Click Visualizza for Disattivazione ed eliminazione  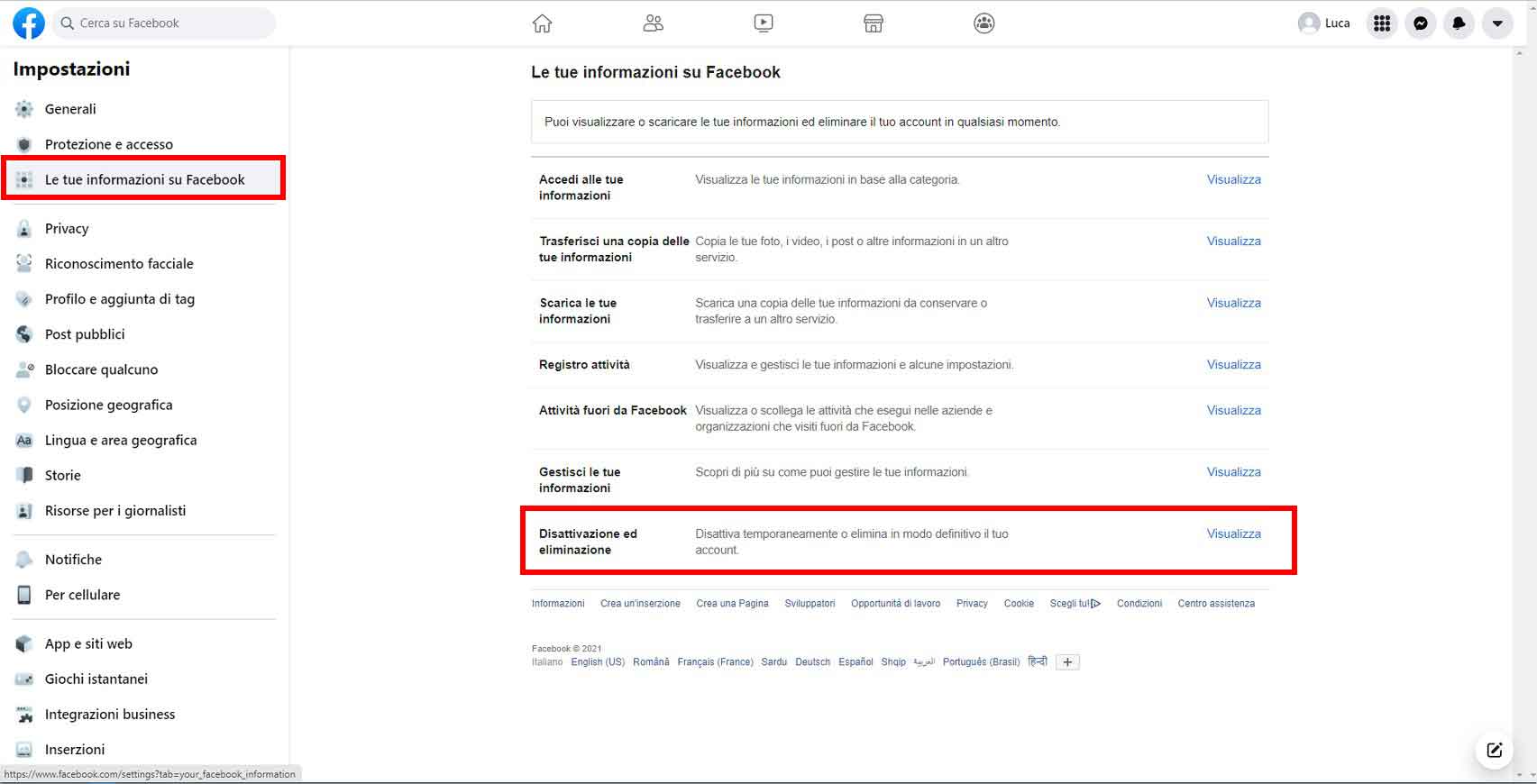tap(1233, 533)
